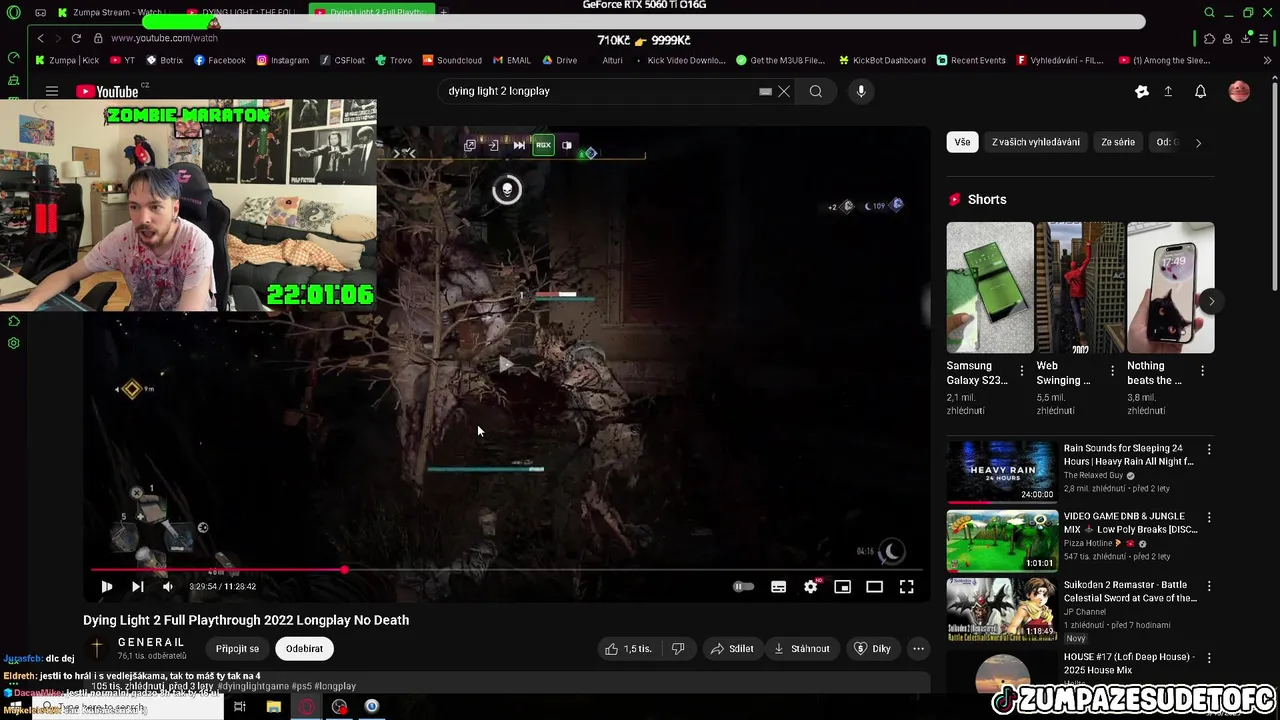The image size is (1280, 720).
Task: Open the Samsung Galaxy S23 short
Action: (990, 288)
